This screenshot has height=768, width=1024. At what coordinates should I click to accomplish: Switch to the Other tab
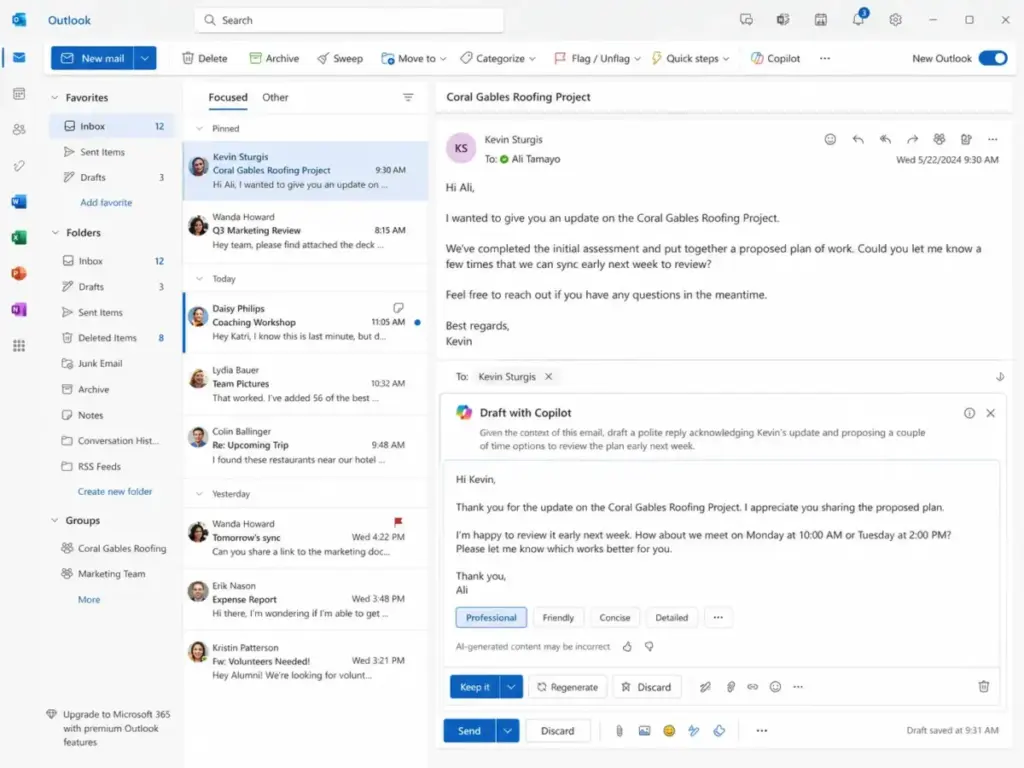pyautogui.click(x=275, y=97)
